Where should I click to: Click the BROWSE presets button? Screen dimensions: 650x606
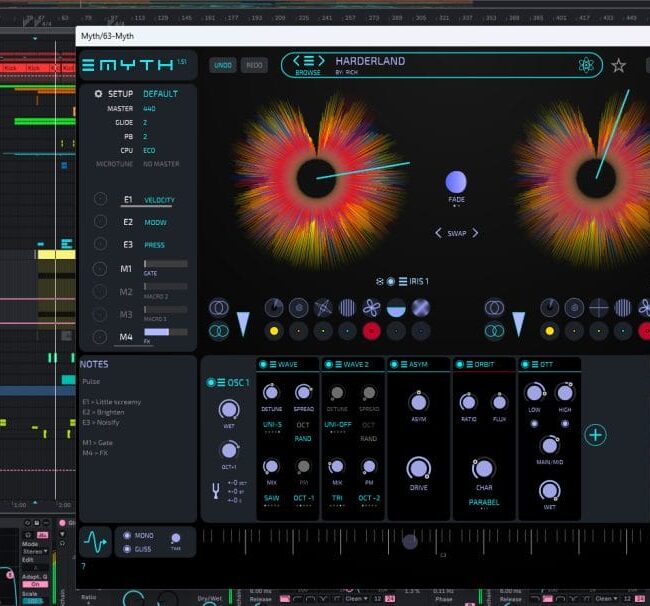[x=308, y=65]
